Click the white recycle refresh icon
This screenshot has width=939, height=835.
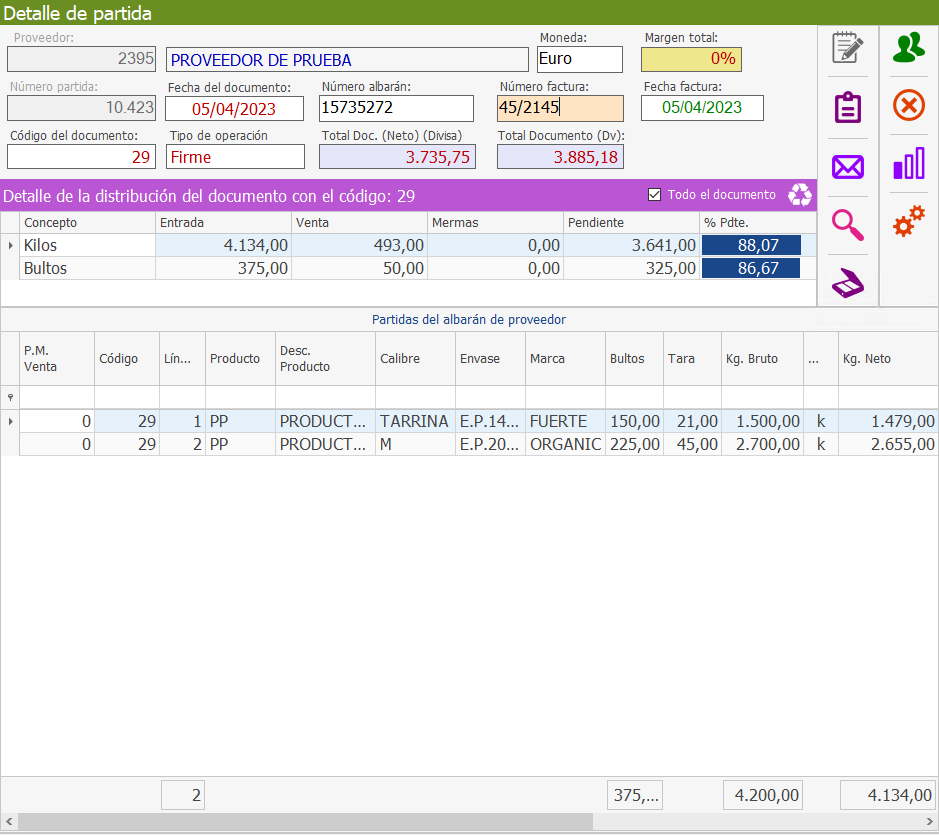(x=800, y=195)
